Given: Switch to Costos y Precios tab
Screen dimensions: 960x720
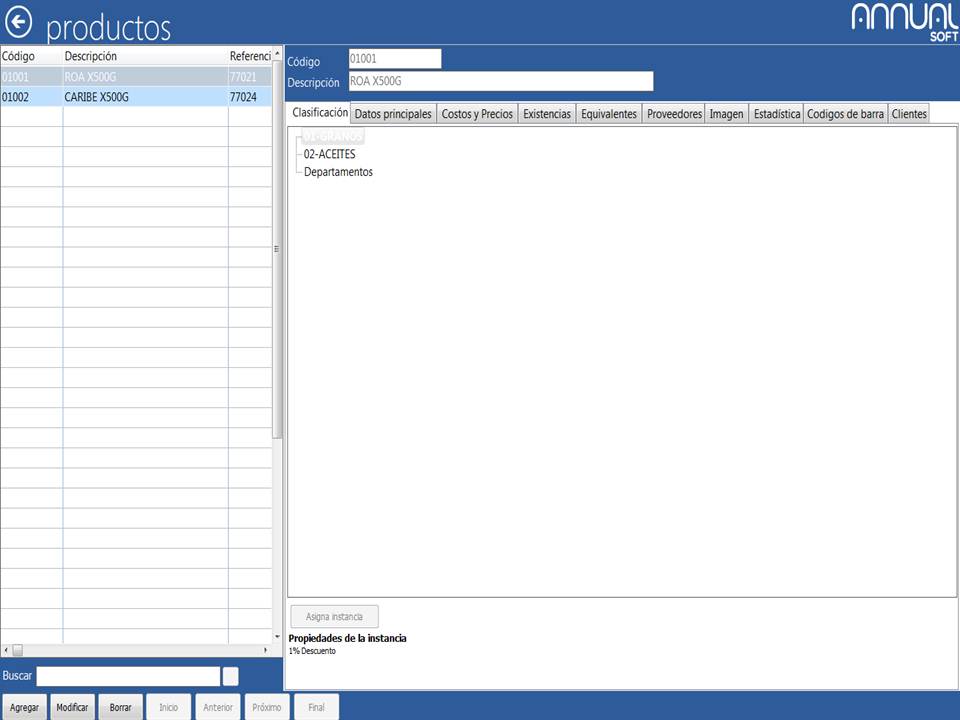Looking at the screenshot, I should click(477, 114).
